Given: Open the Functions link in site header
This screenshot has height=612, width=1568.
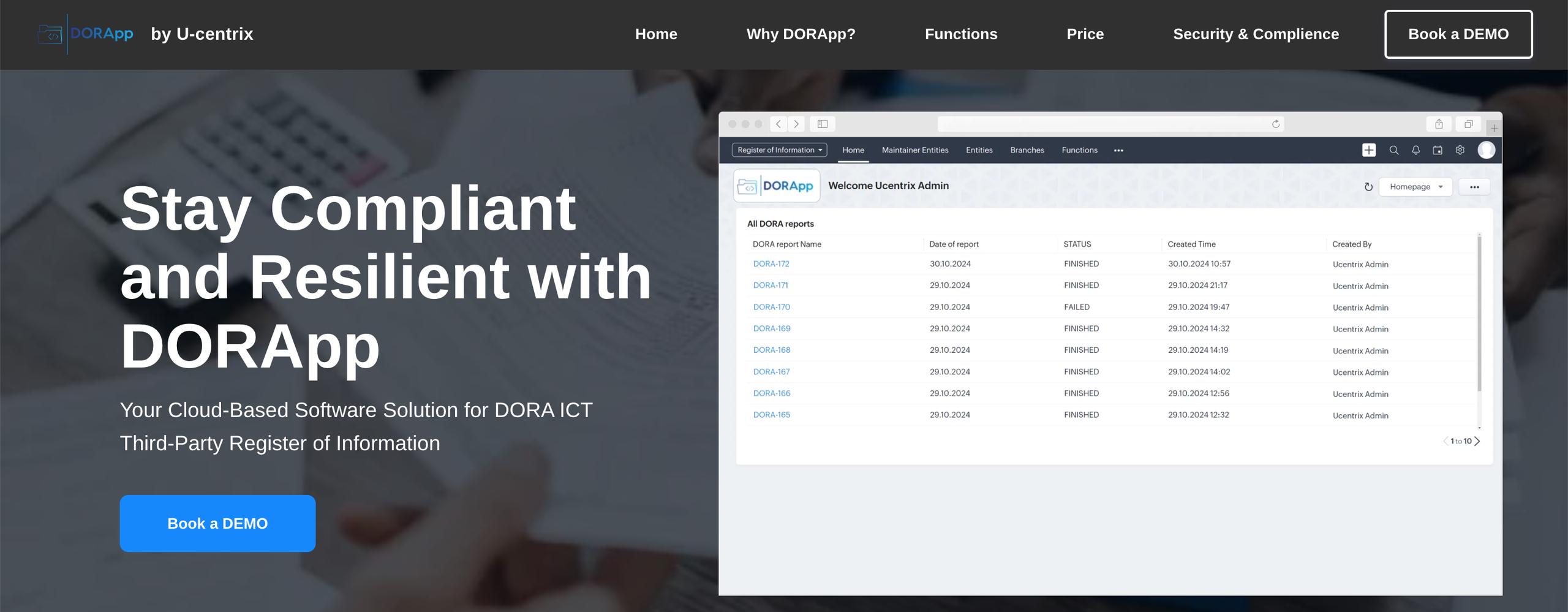Looking at the screenshot, I should click(x=960, y=34).
